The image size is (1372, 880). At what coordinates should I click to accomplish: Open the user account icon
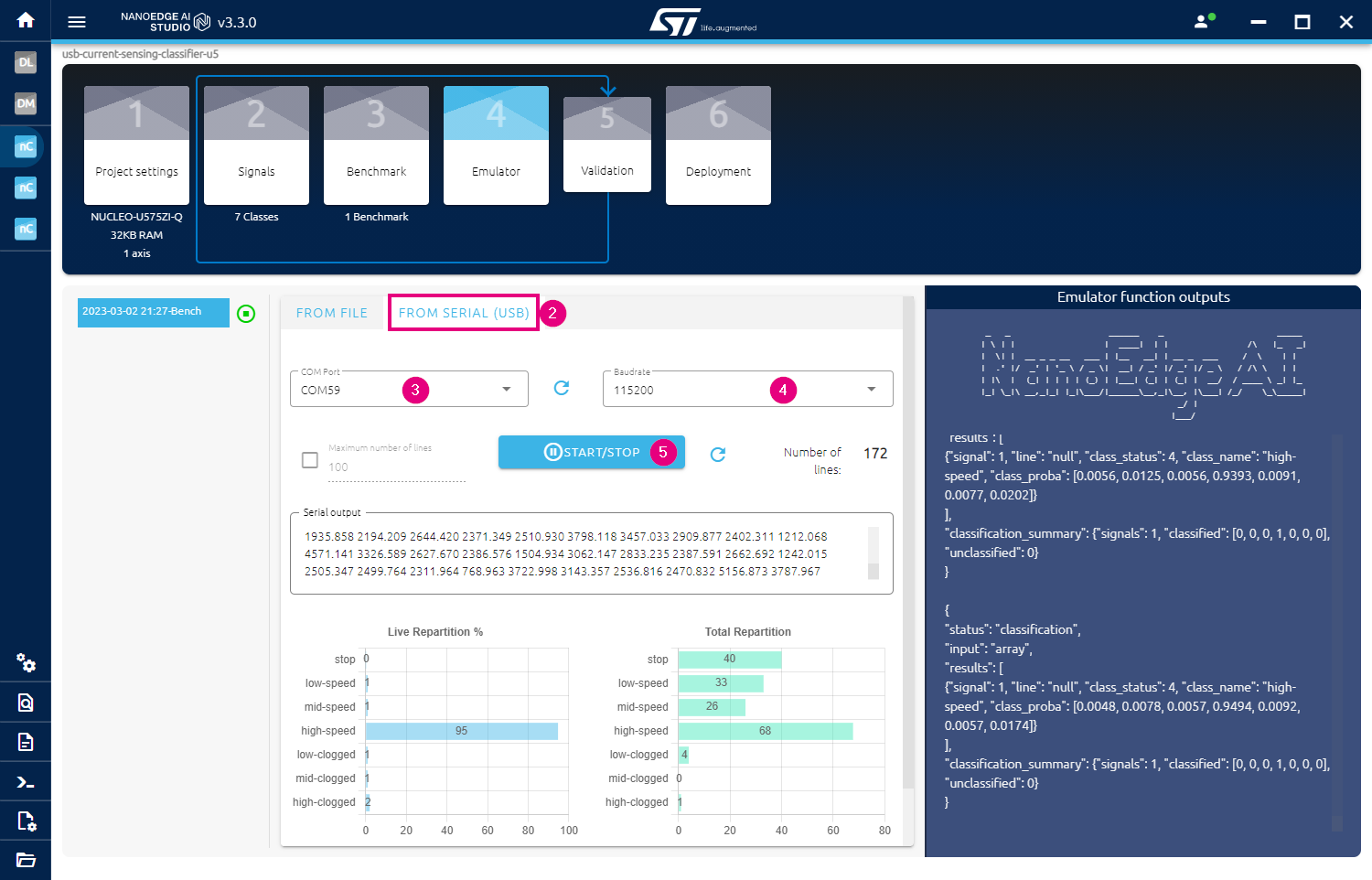1204,21
